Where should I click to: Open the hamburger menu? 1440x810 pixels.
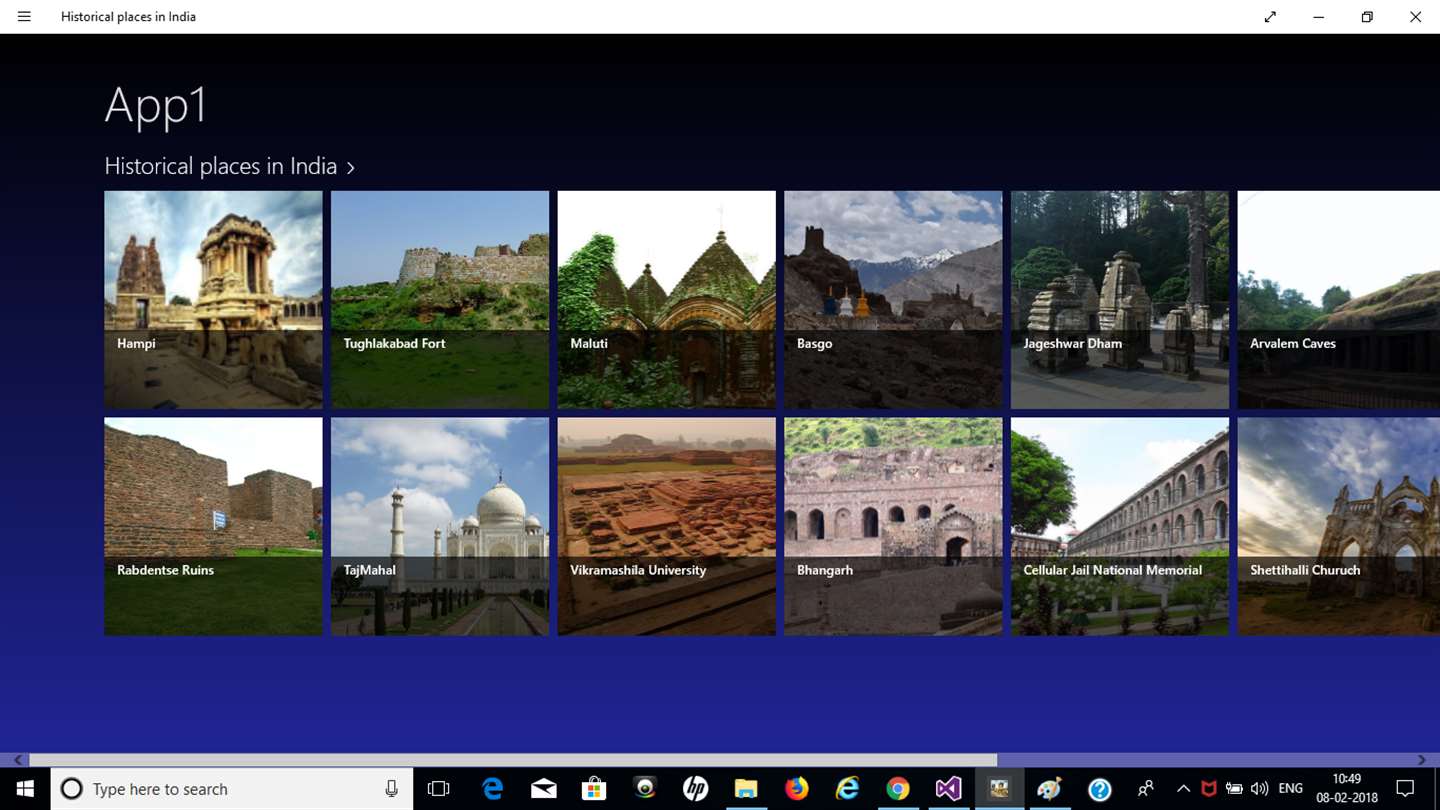coord(24,17)
